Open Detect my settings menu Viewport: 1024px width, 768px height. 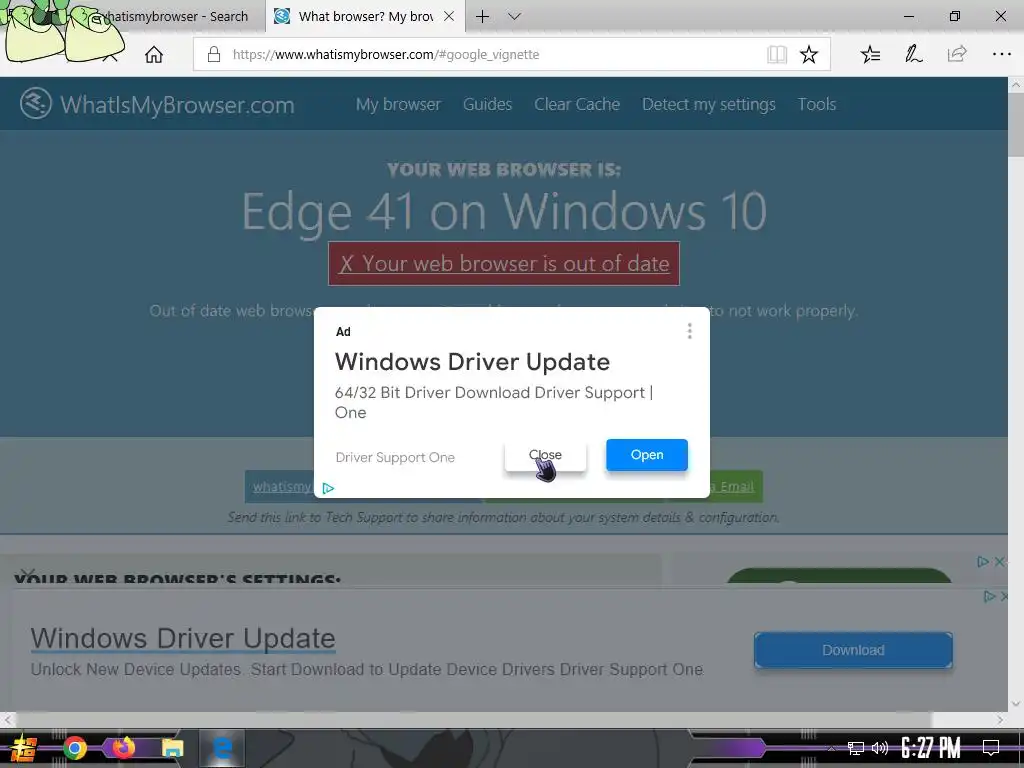click(x=709, y=104)
